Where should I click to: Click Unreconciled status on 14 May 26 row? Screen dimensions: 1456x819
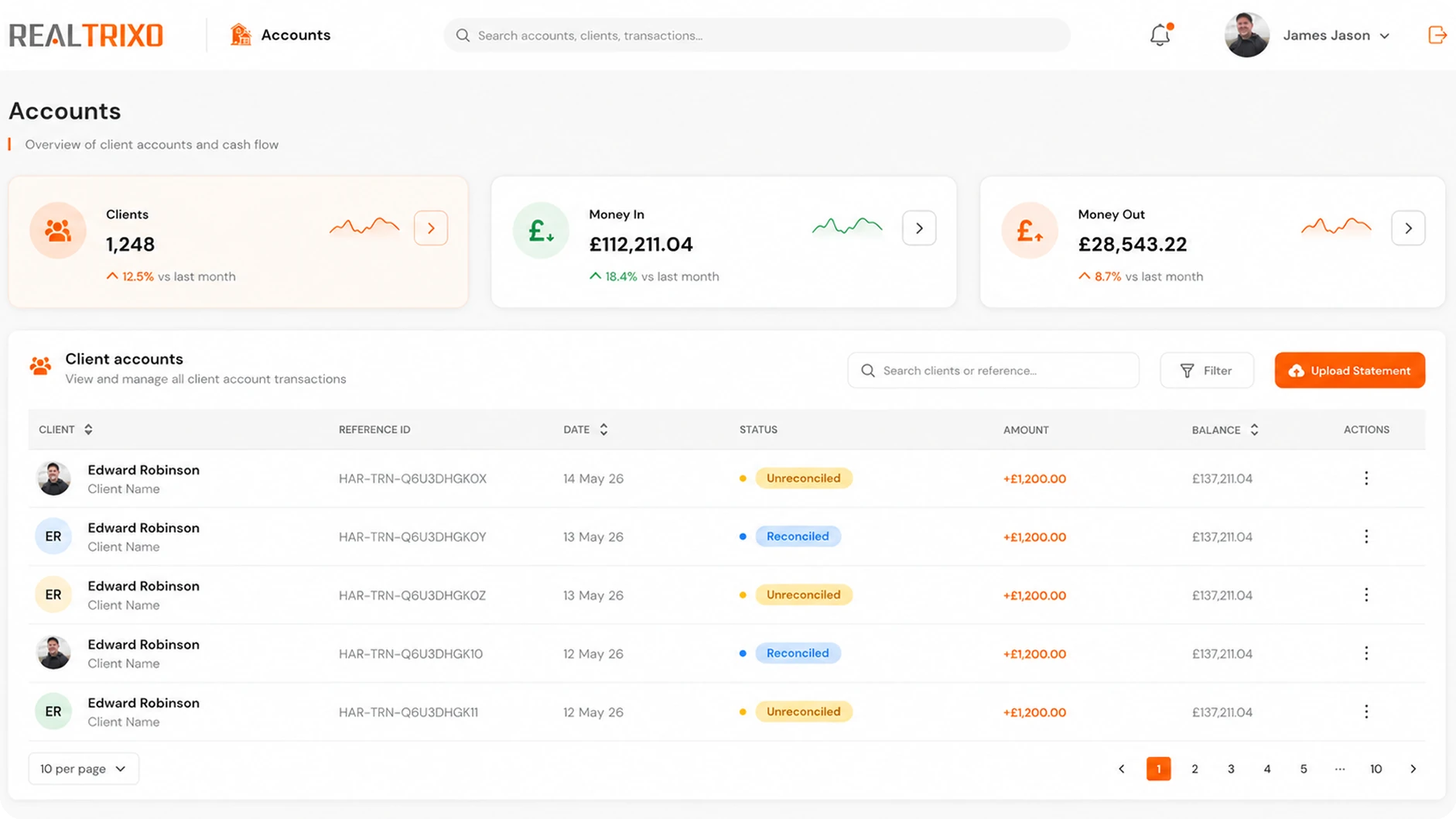point(804,478)
